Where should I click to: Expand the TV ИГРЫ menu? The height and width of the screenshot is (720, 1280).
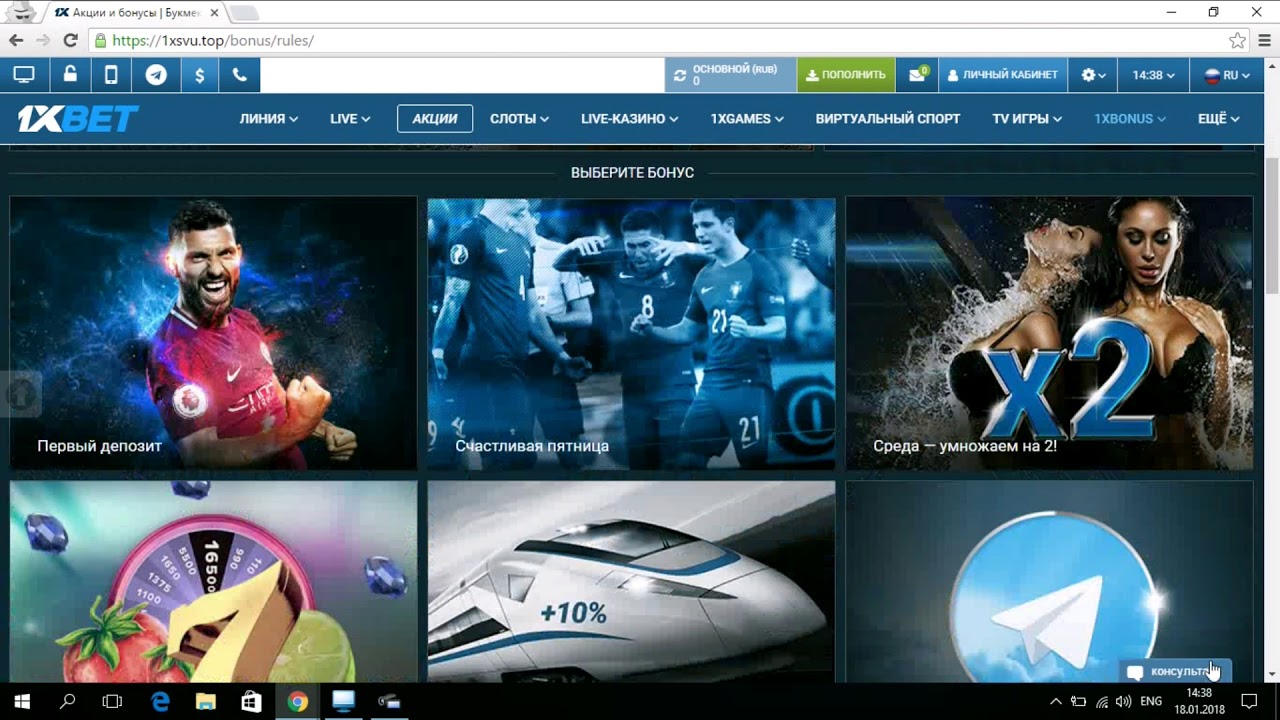pos(1027,119)
